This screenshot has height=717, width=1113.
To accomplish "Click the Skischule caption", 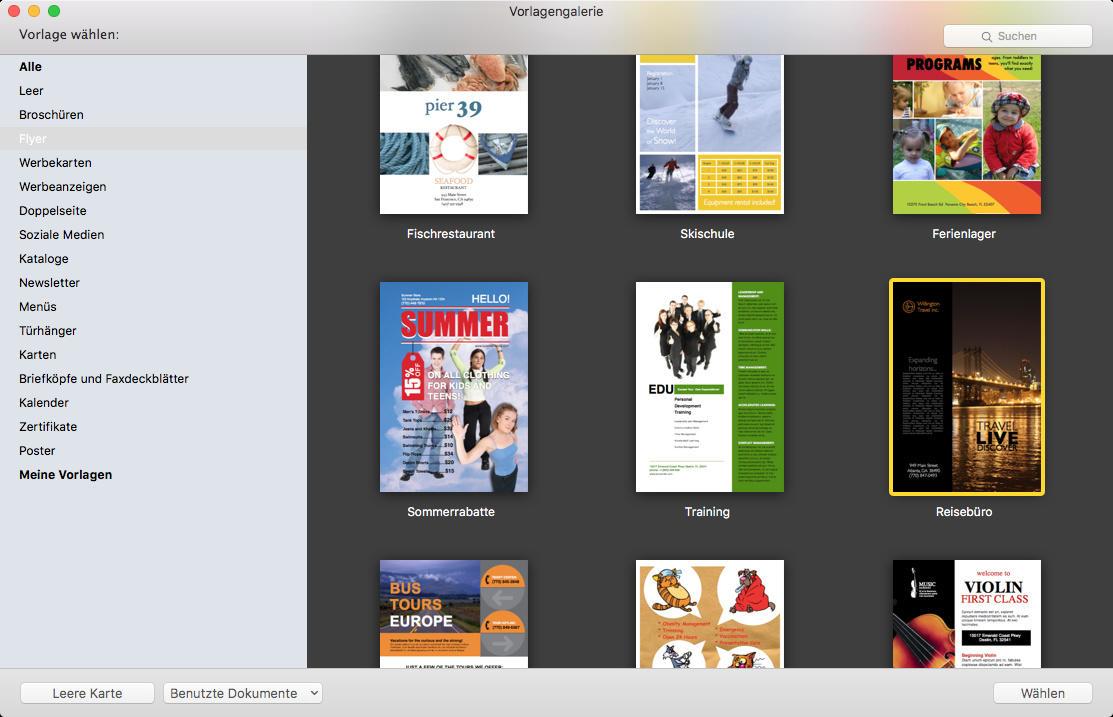I will [x=707, y=234].
